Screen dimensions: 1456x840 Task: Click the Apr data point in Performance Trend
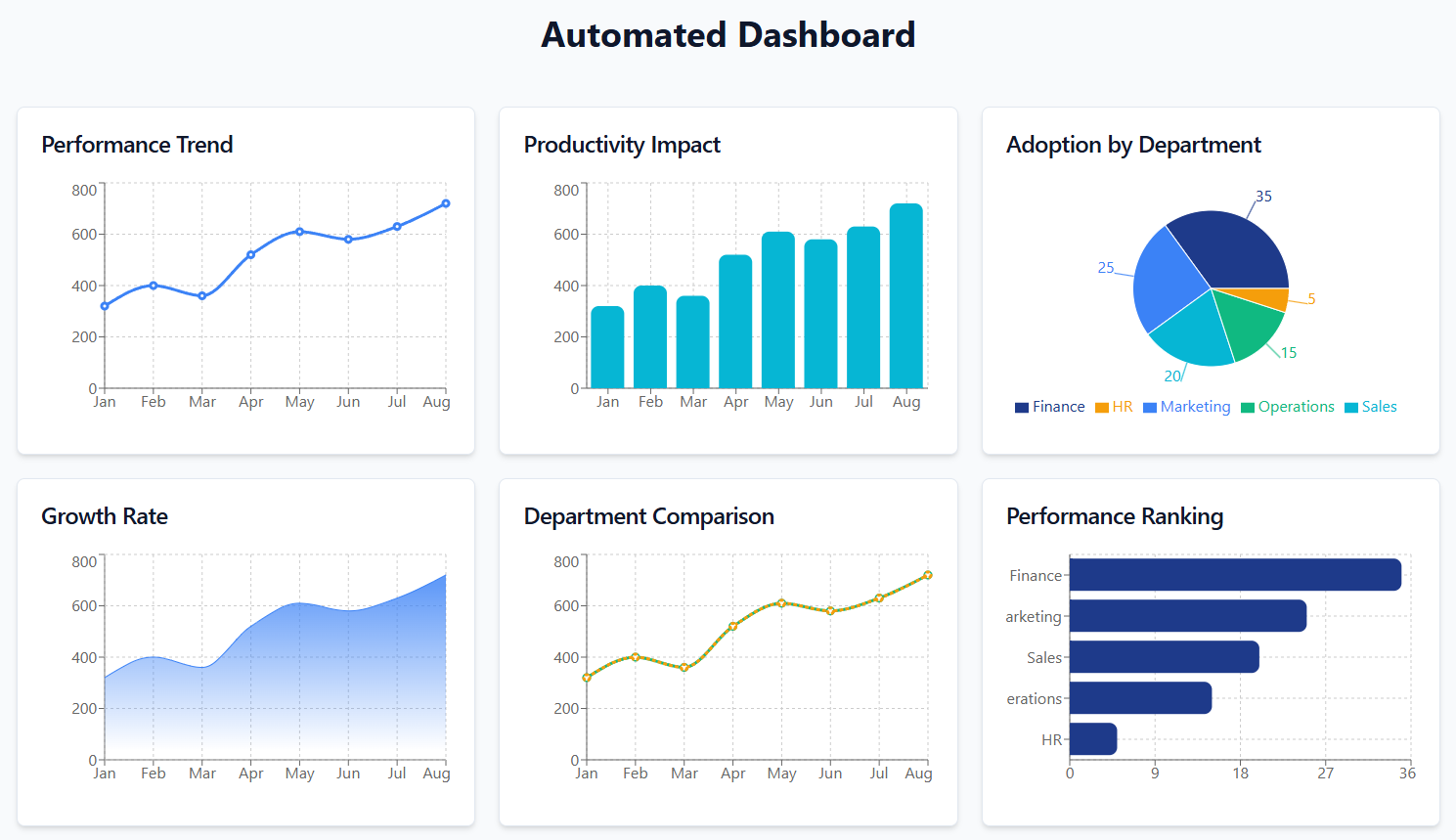click(251, 254)
